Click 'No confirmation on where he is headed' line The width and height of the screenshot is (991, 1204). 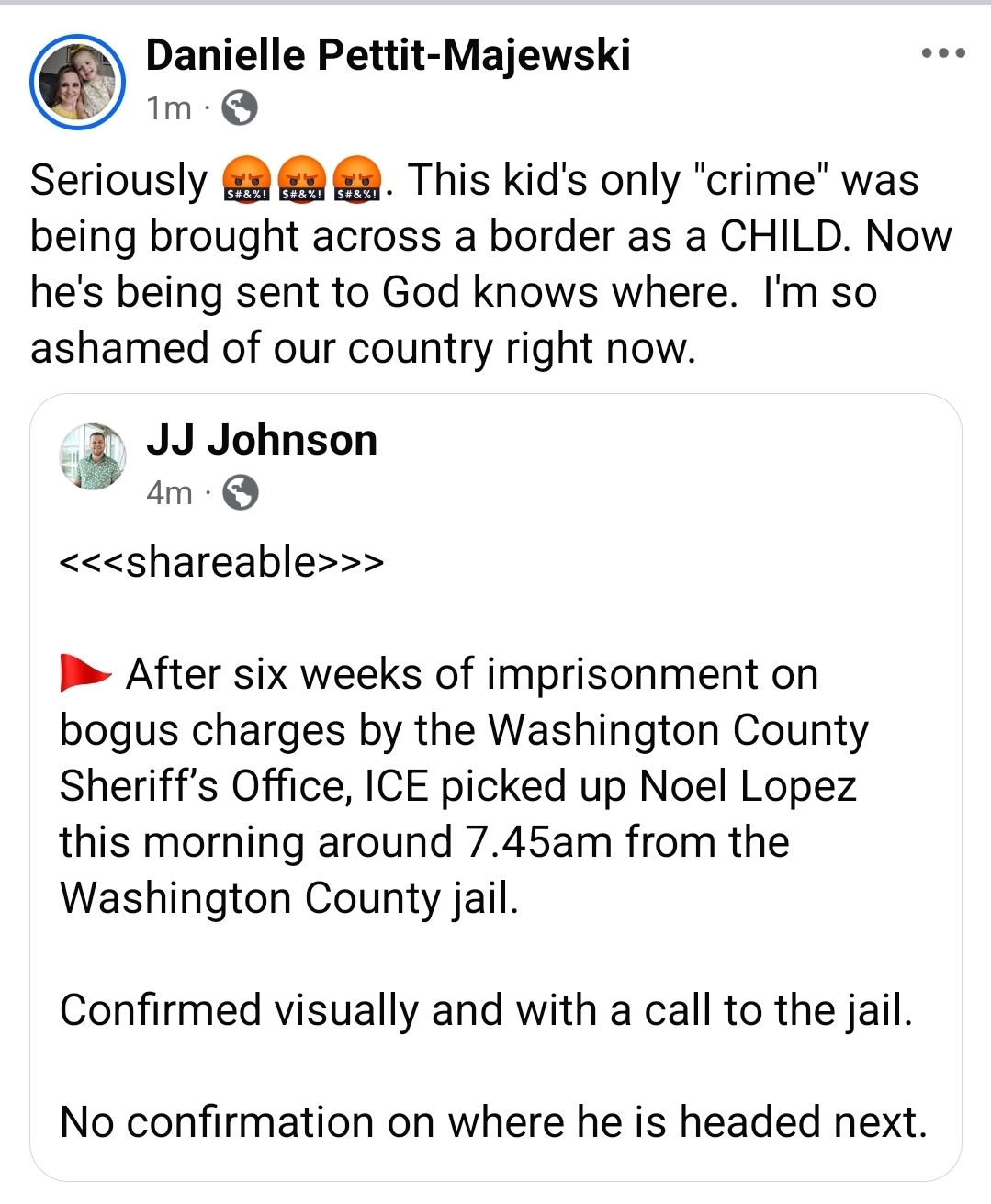pyautogui.click(x=493, y=1122)
